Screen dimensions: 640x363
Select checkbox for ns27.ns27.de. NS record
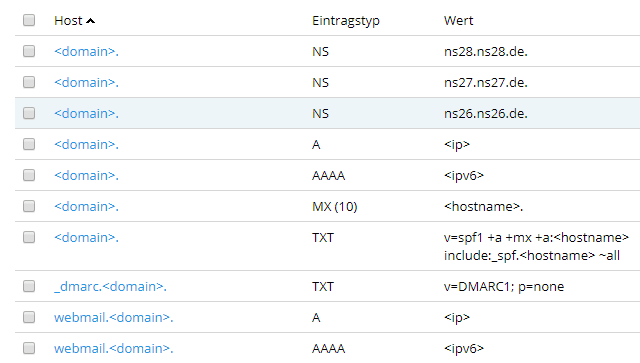click(x=29, y=82)
